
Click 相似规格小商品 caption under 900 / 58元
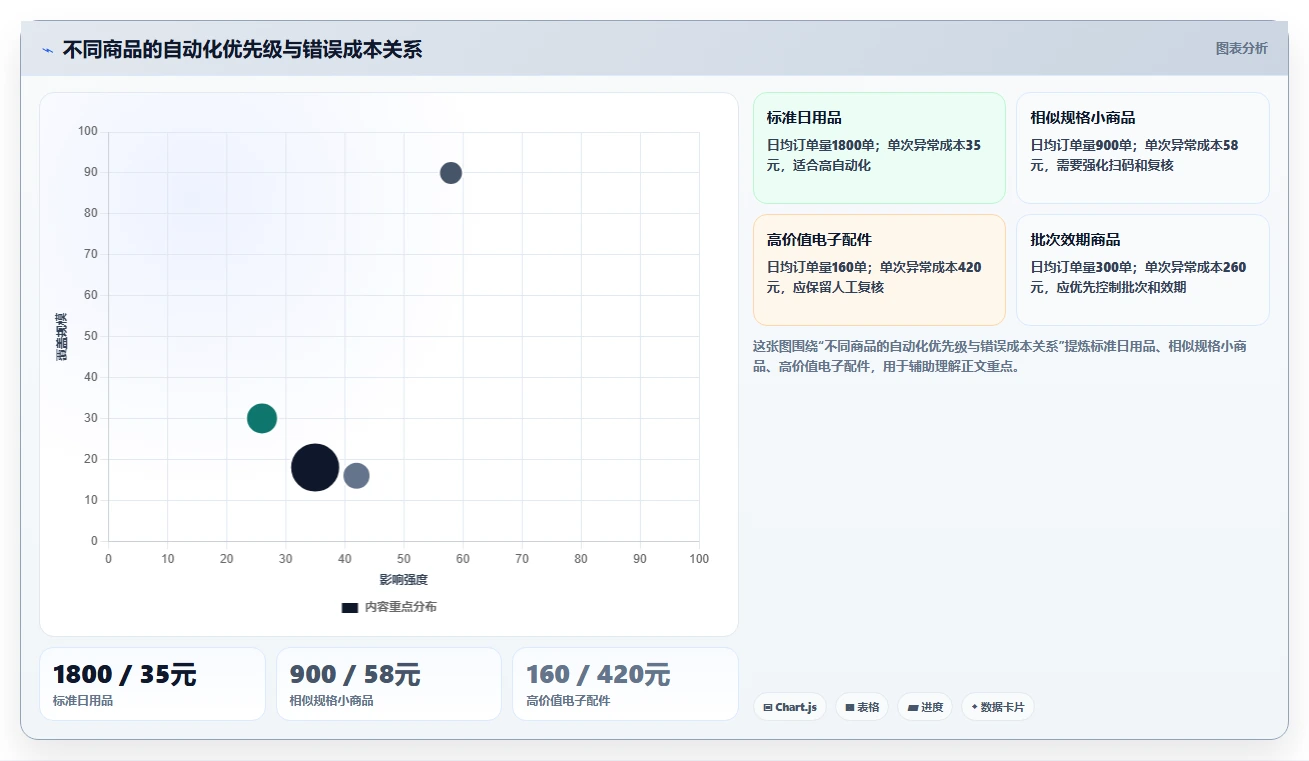331,701
